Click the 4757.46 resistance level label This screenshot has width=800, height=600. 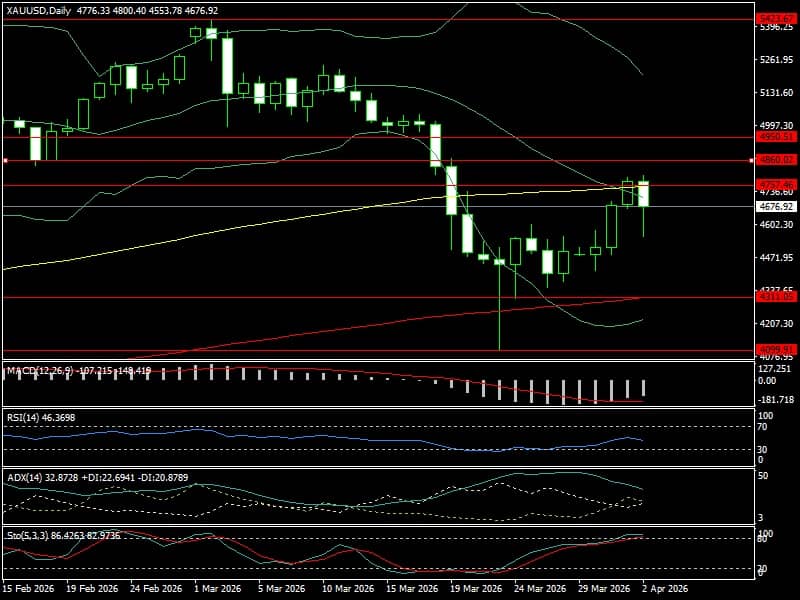[775, 185]
